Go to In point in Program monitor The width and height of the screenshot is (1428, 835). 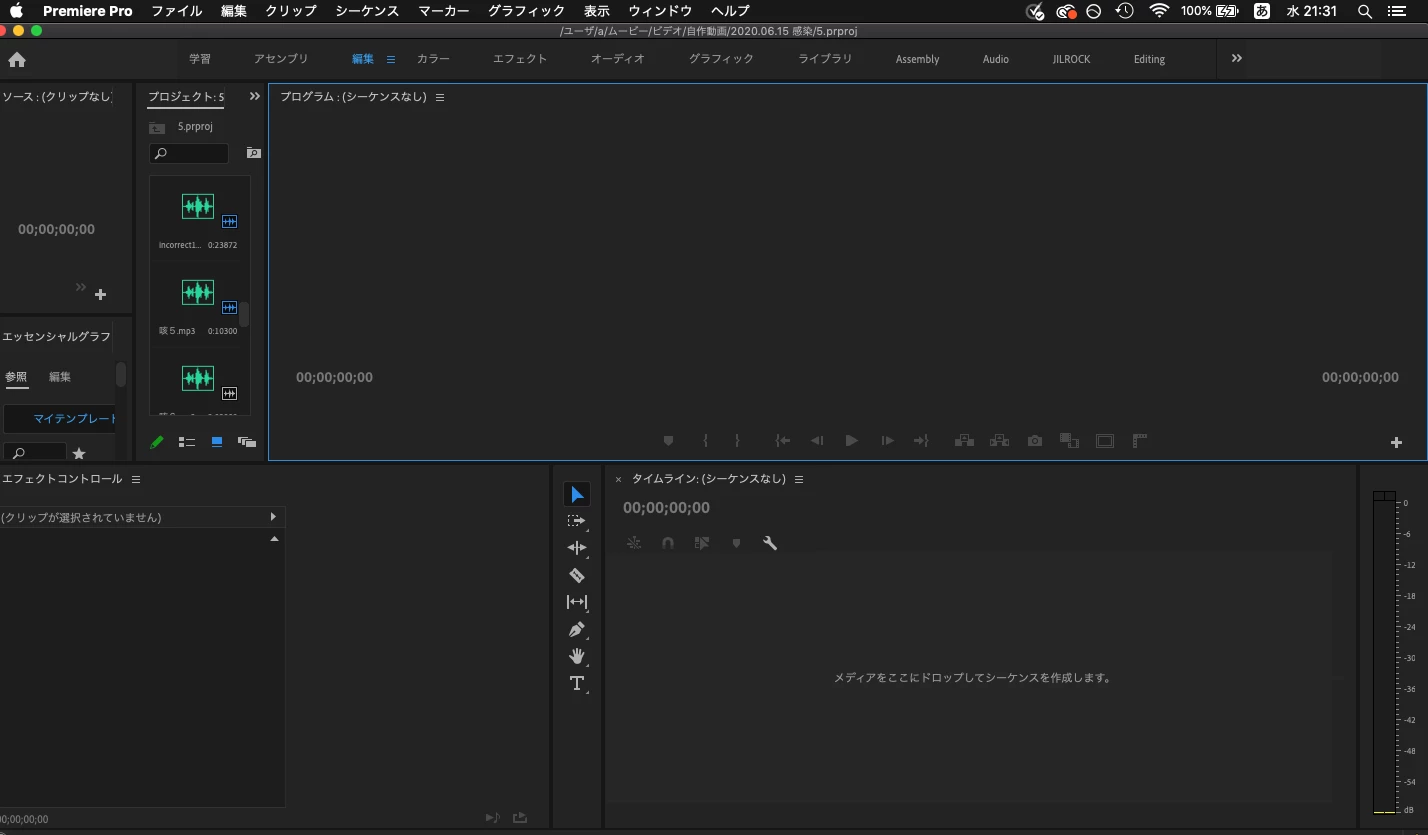pos(783,441)
